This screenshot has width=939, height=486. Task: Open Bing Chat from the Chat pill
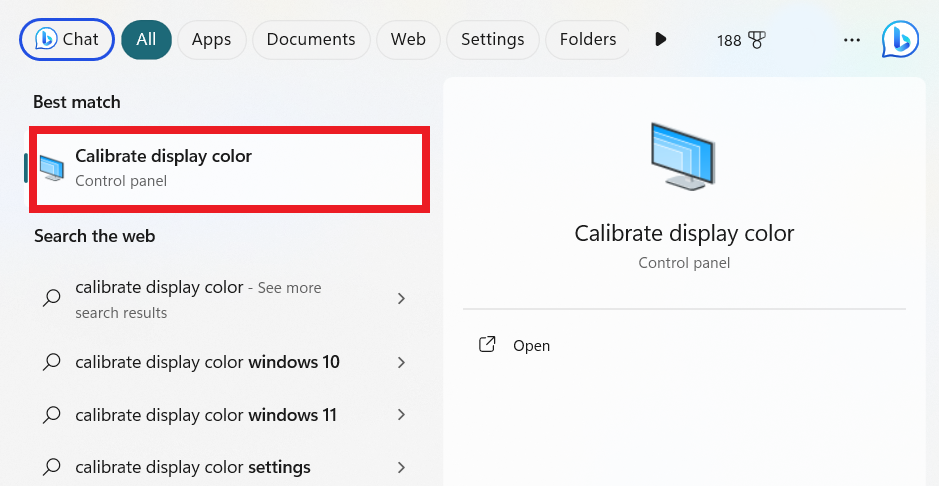67,40
